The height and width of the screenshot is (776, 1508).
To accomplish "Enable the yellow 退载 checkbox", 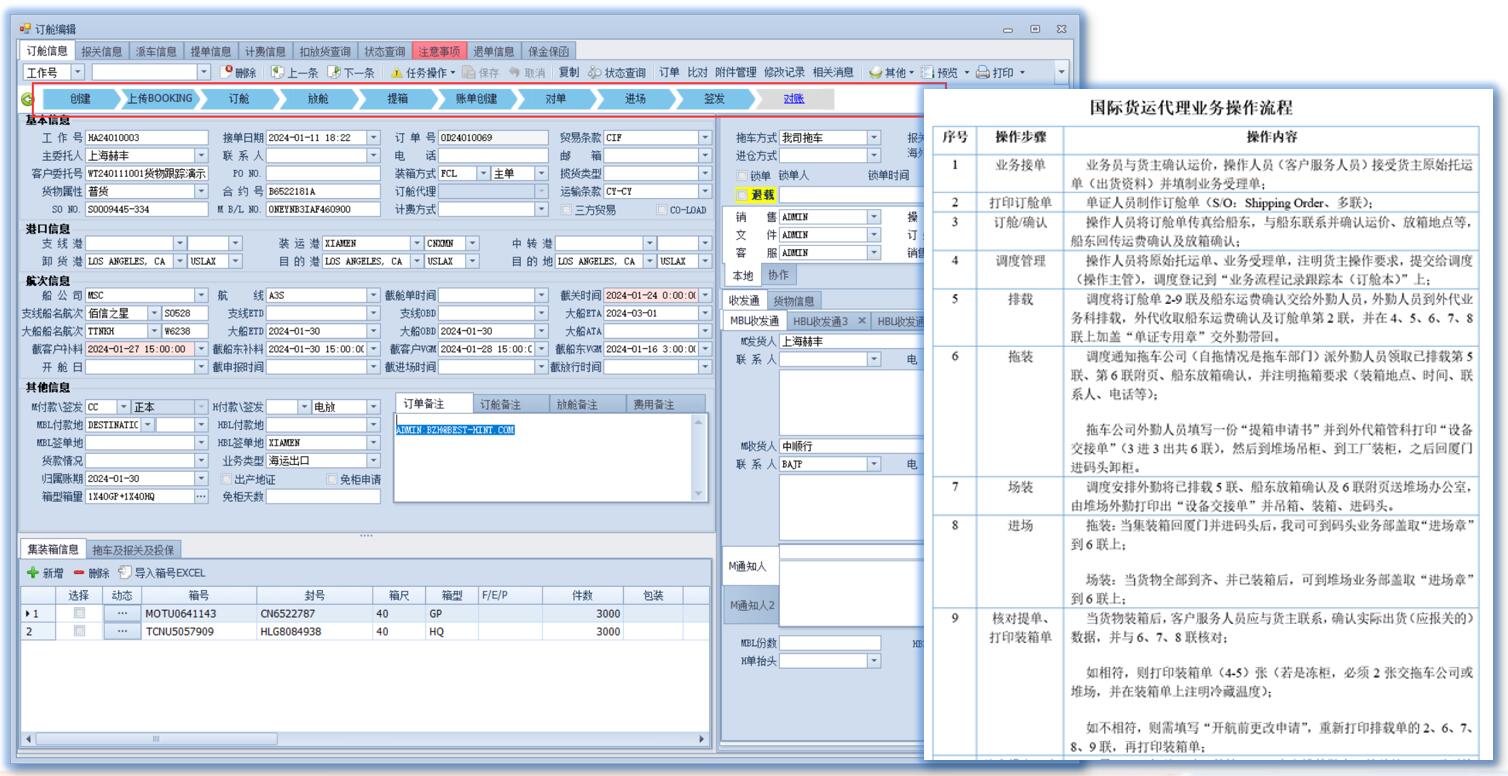I will click(742, 194).
